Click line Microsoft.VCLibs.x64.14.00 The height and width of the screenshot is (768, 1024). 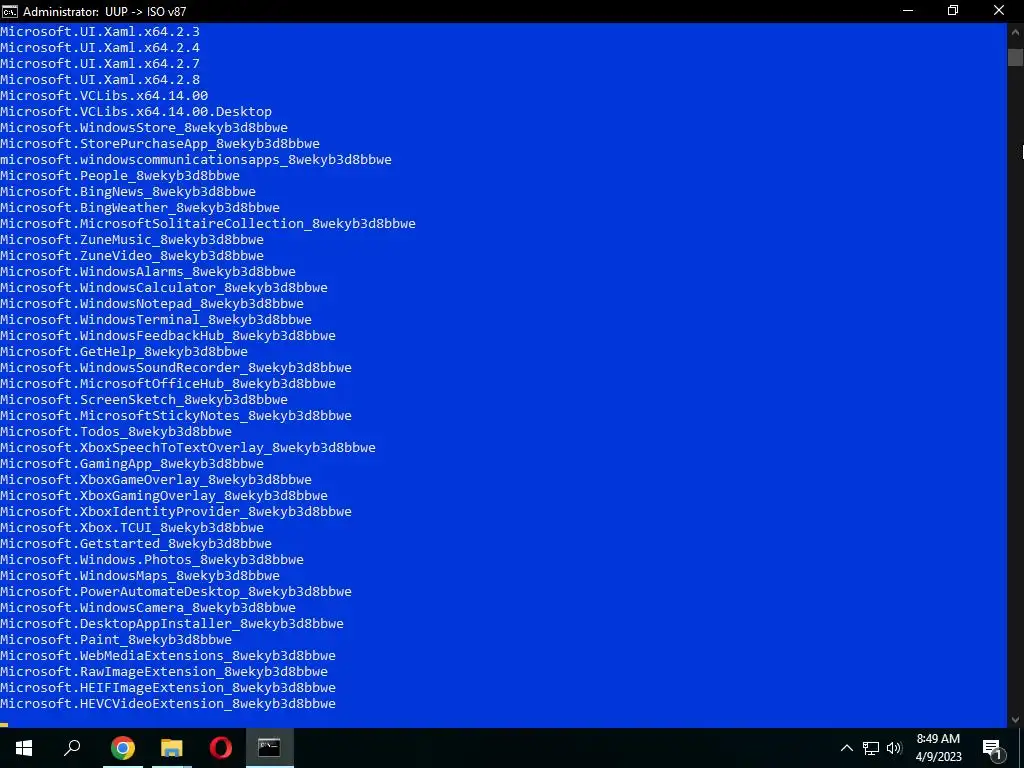coord(104,95)
